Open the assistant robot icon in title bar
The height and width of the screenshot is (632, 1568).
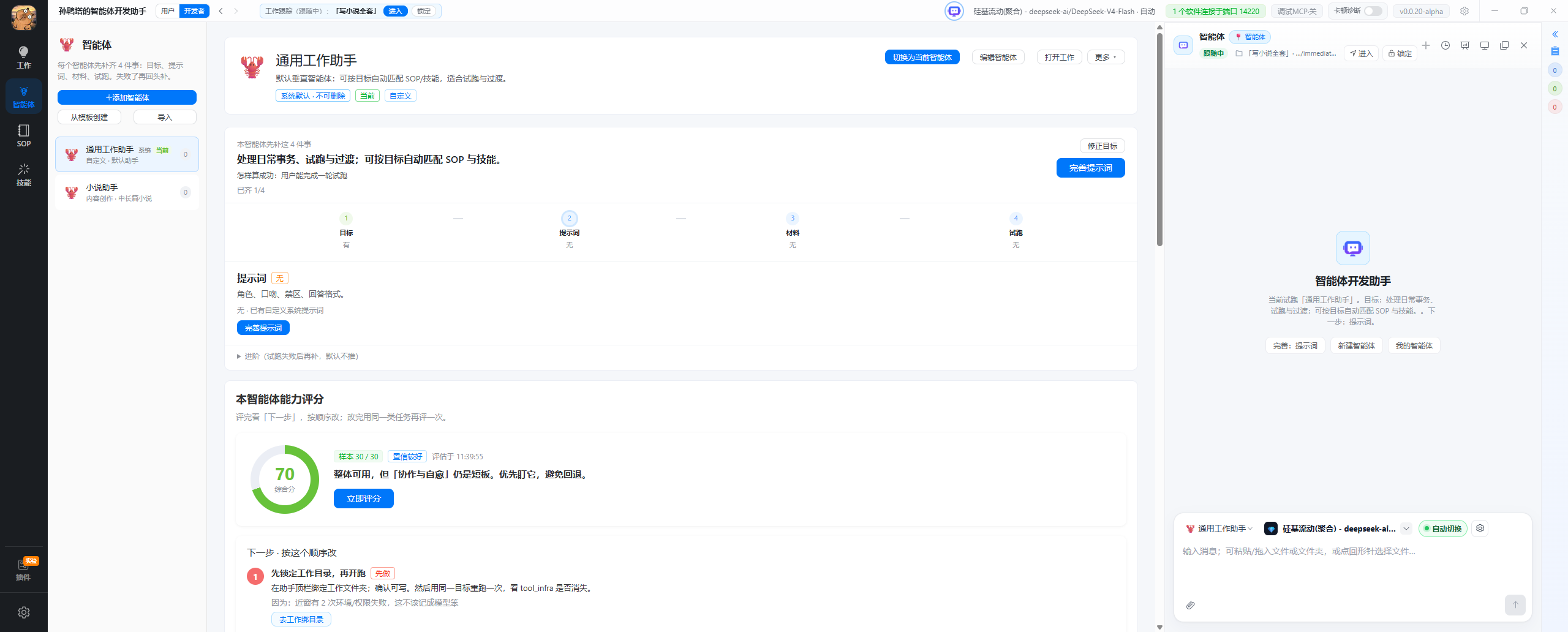pyautogui.click(x=954, y=11)
